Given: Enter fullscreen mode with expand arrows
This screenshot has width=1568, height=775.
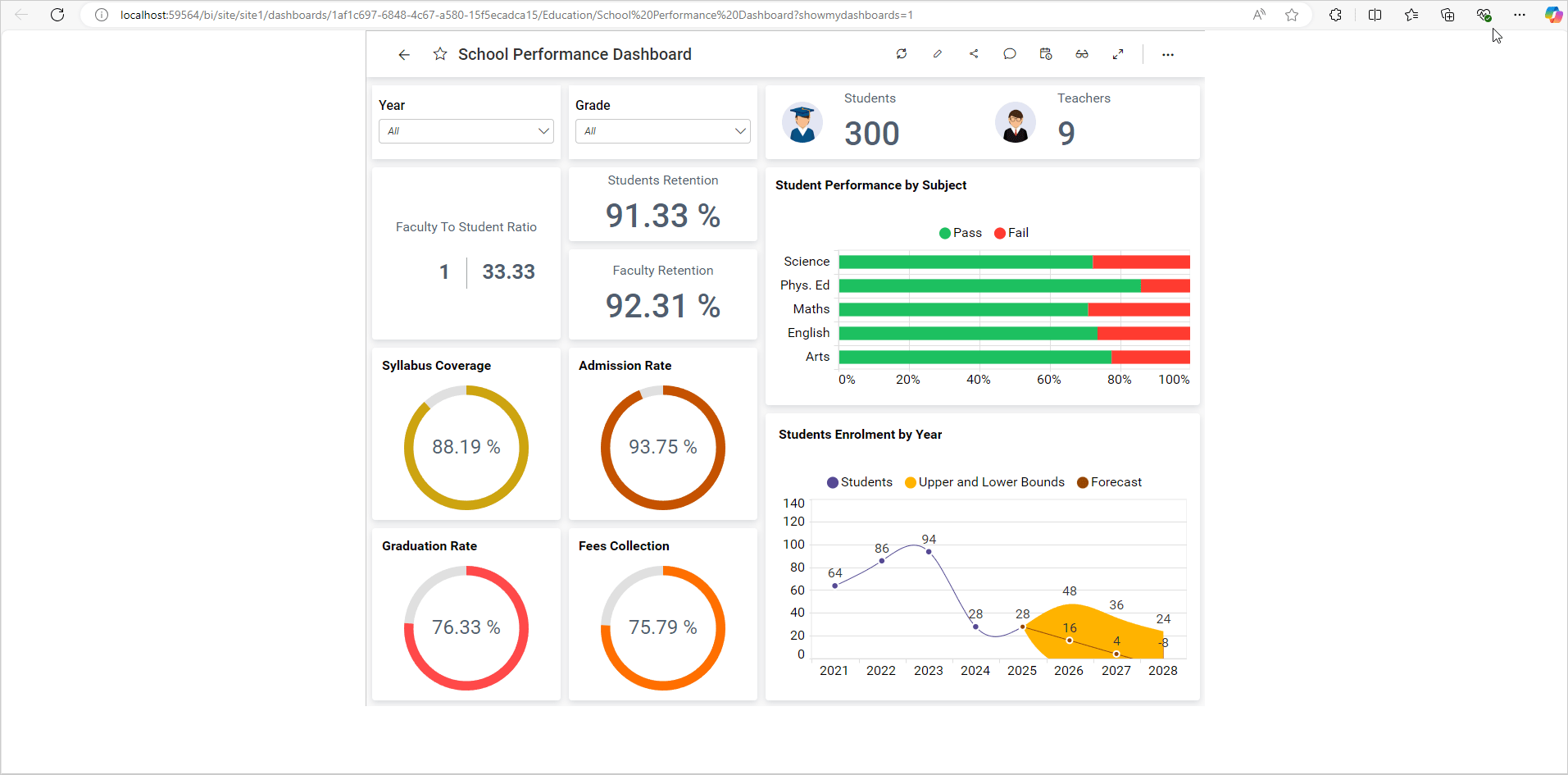Looking at the screenshot, I should (x=1117, y=54).
